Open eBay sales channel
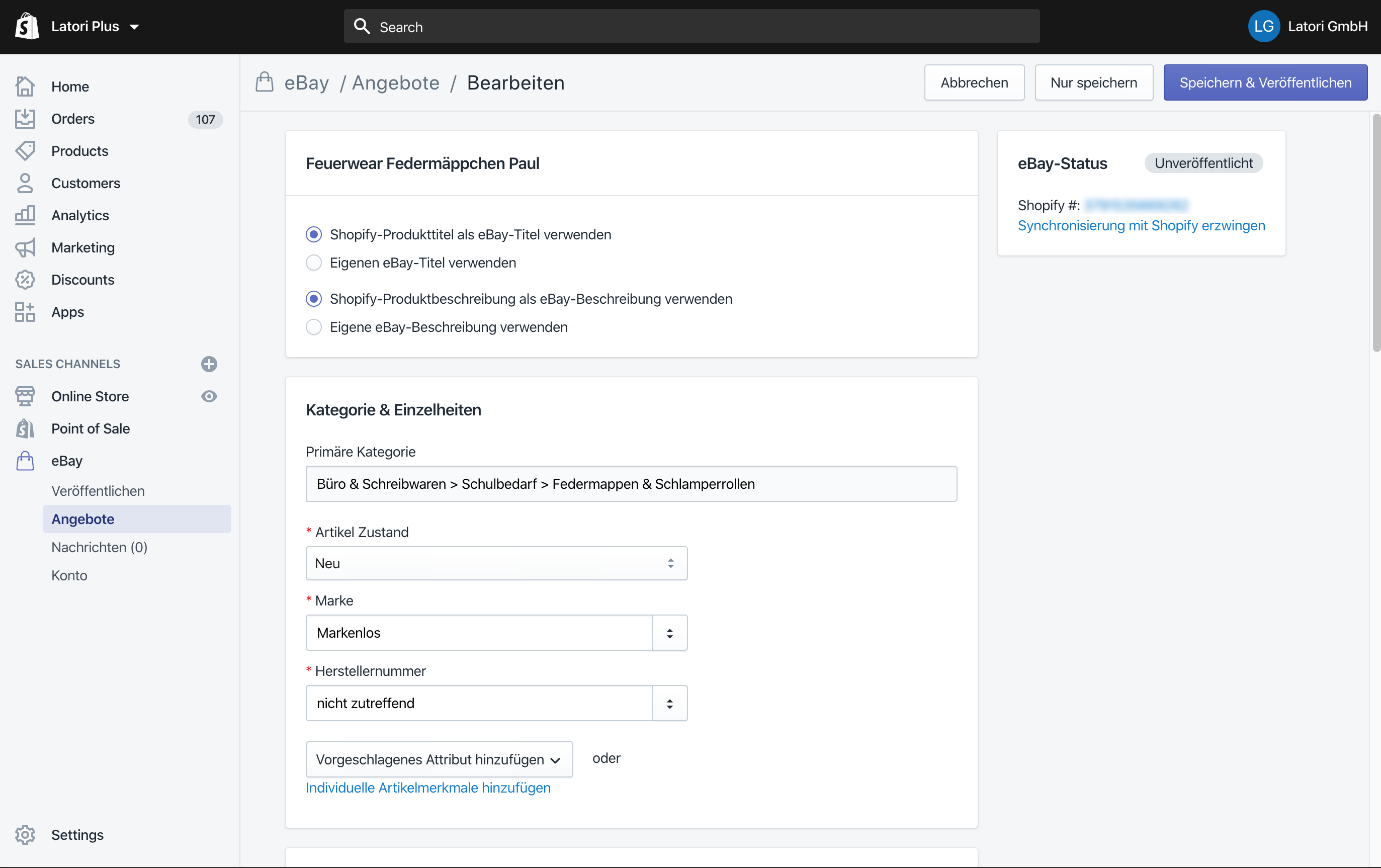This screenshot has height=868, width=1381. click(x=67, y=460)
